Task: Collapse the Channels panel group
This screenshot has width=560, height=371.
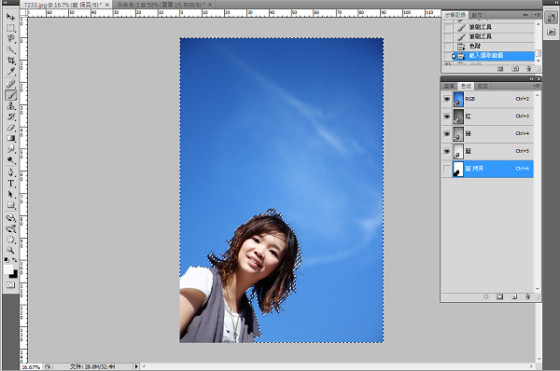Action: click(531, 79)
